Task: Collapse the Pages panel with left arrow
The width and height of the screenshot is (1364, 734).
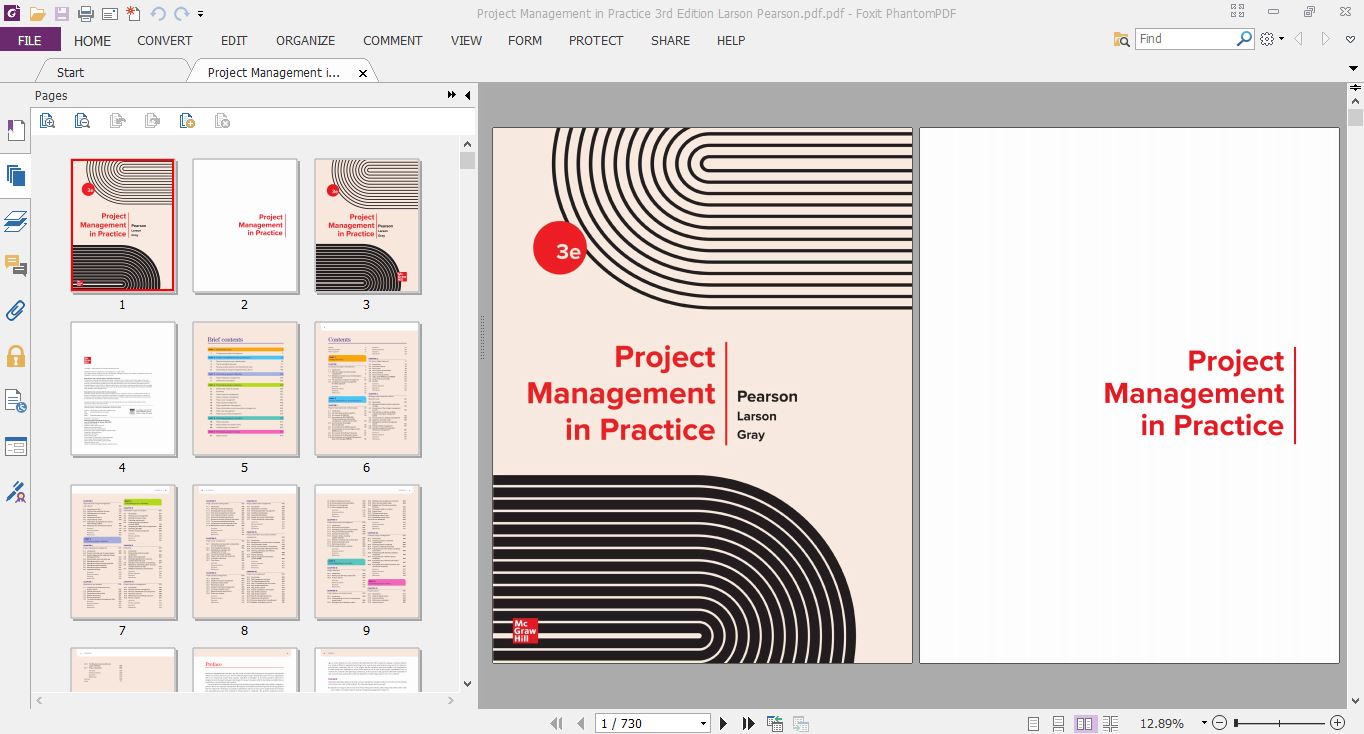Action: tap(467, 95)
